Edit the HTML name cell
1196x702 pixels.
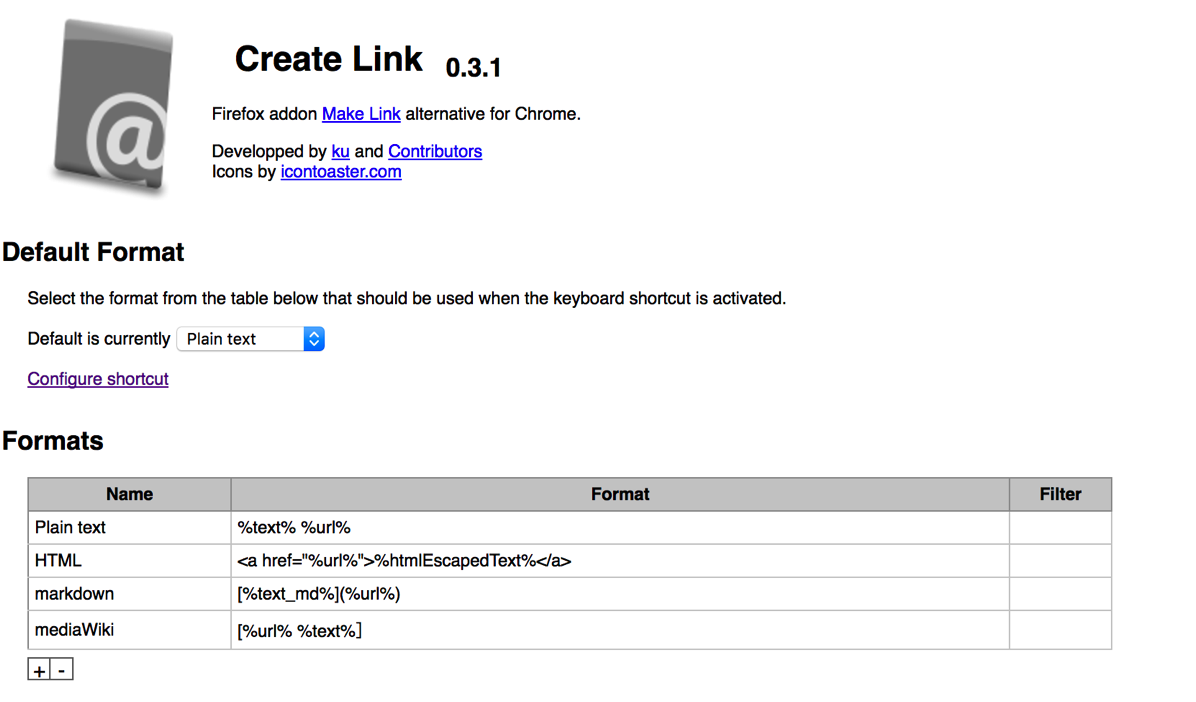(x=129, y=561)
